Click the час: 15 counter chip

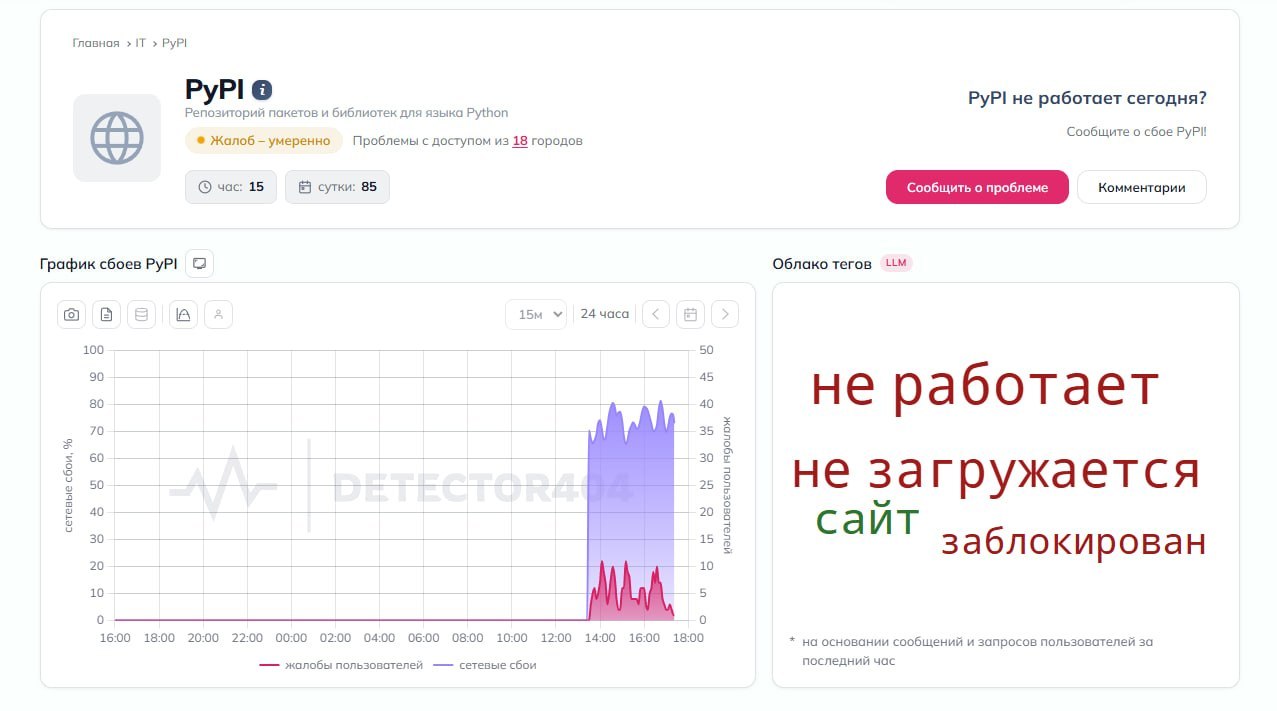click(231, 187)
